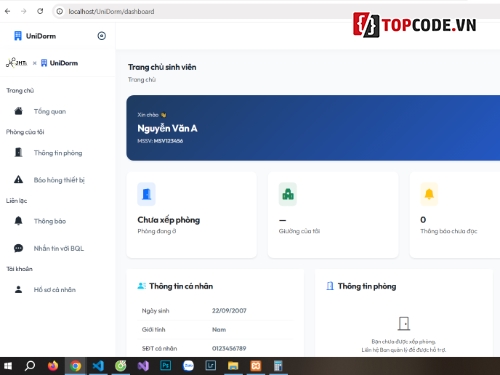Open Zalo from the taskbar
Viewport: 500px width, 375px height.
[188, 366]
